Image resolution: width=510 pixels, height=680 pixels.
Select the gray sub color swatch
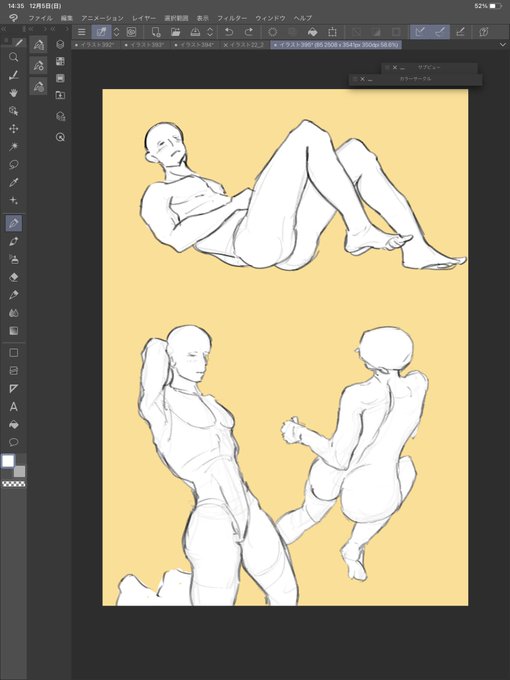(20, 471)
